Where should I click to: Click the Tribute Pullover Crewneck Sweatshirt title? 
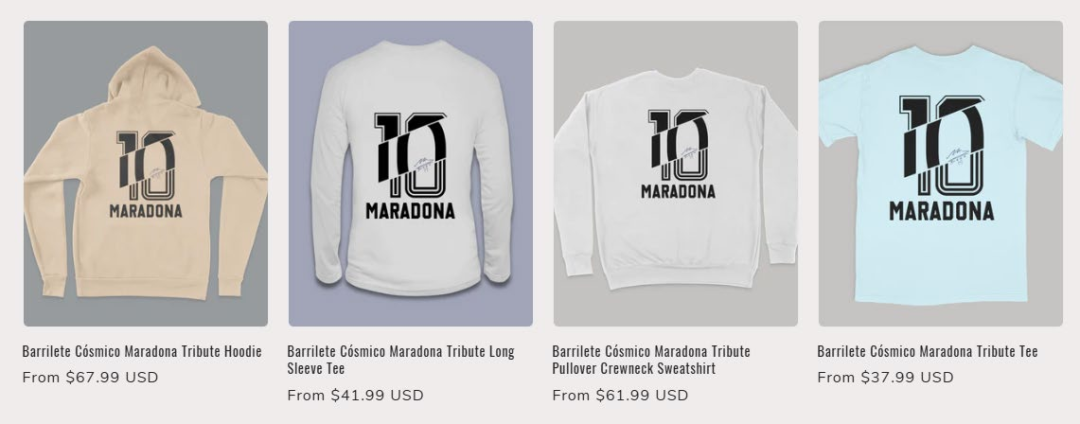[651, 359]
